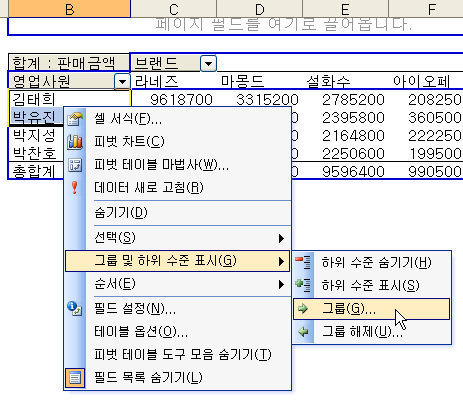Image resolution: width=463 pixels, height=402 pixels.
Task: Select 그룹 및 하위 수준 표시(G) entry
Action: 178,261
